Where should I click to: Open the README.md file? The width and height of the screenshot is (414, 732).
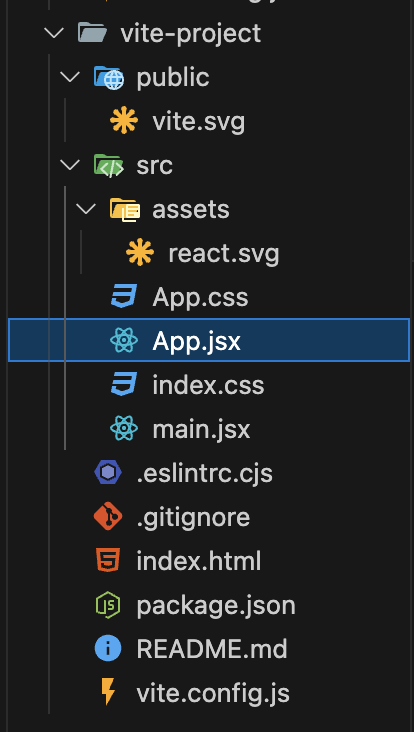(211, 648)
